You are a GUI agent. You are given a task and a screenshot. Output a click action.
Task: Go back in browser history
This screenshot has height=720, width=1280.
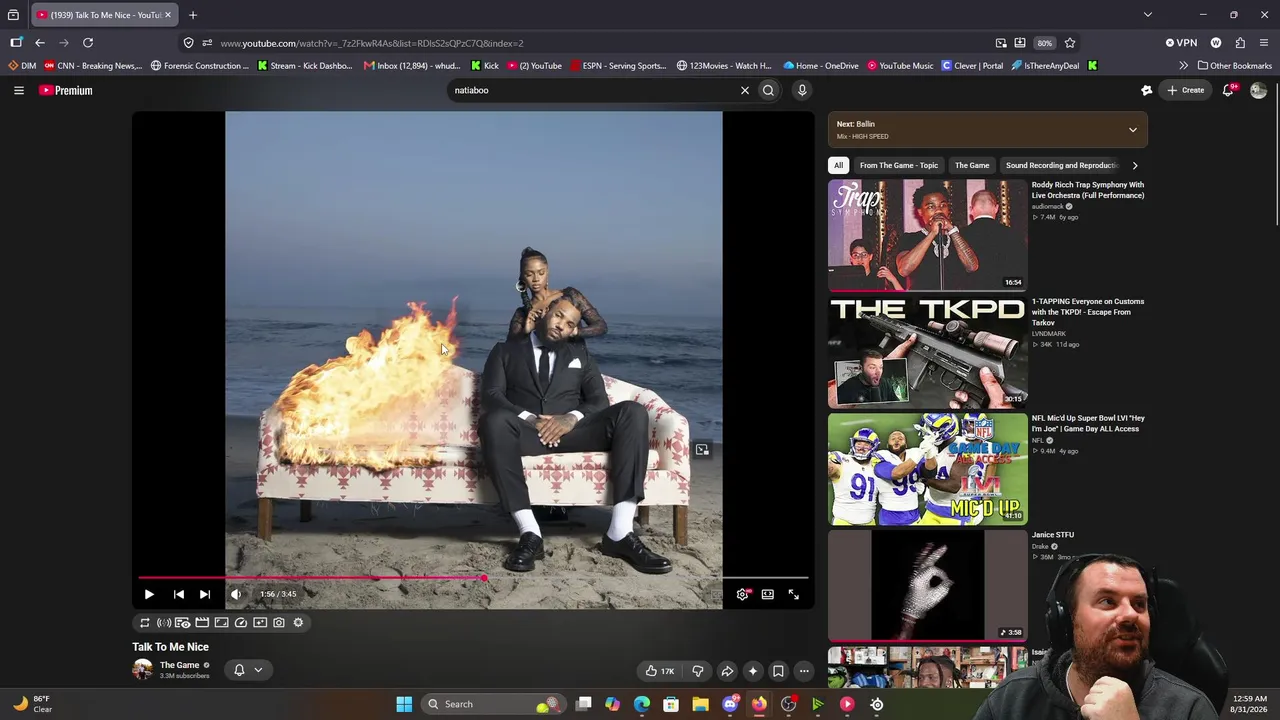coord(40,43)
